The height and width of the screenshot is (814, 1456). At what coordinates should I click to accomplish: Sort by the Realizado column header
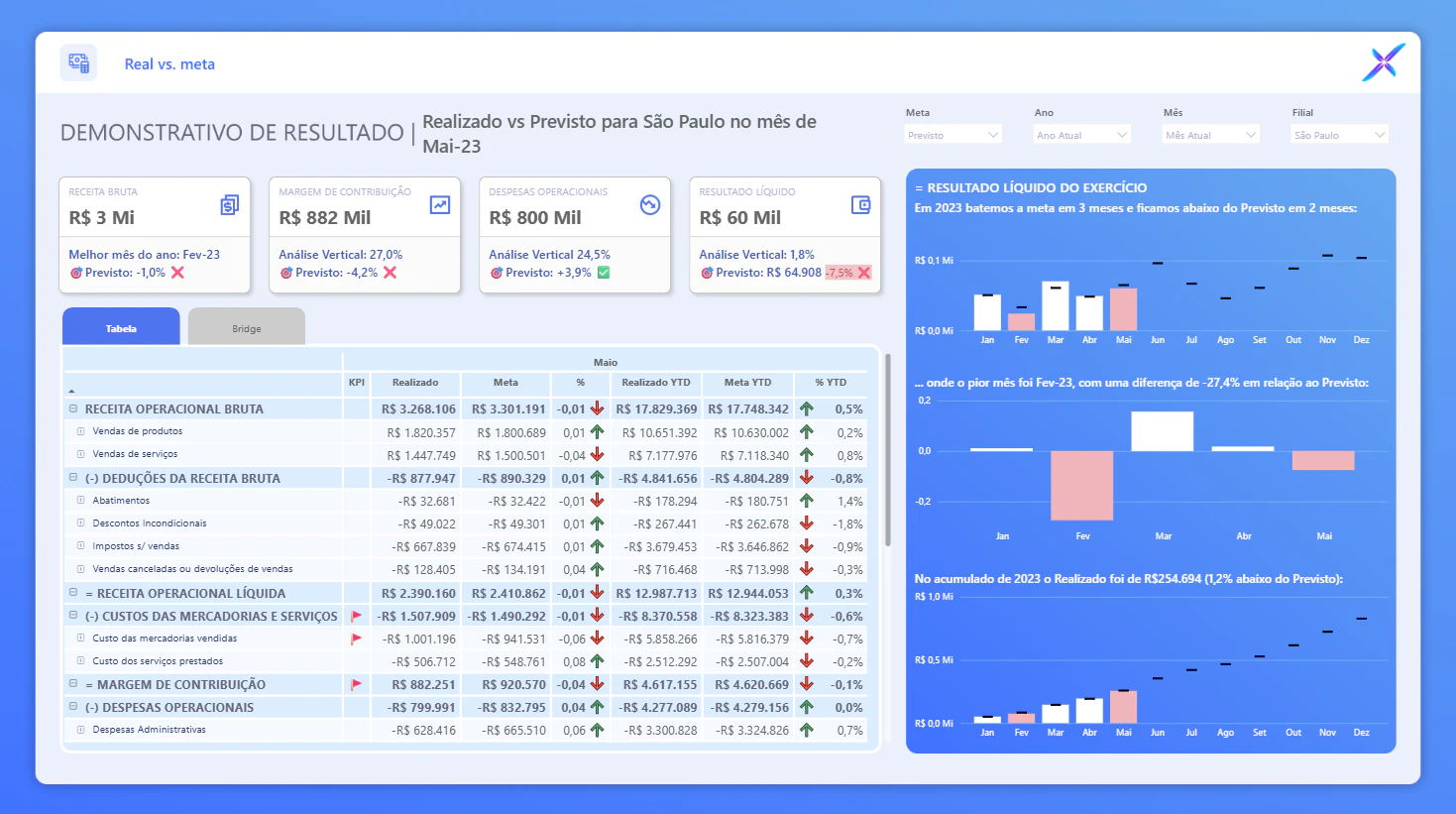(415, 383)
